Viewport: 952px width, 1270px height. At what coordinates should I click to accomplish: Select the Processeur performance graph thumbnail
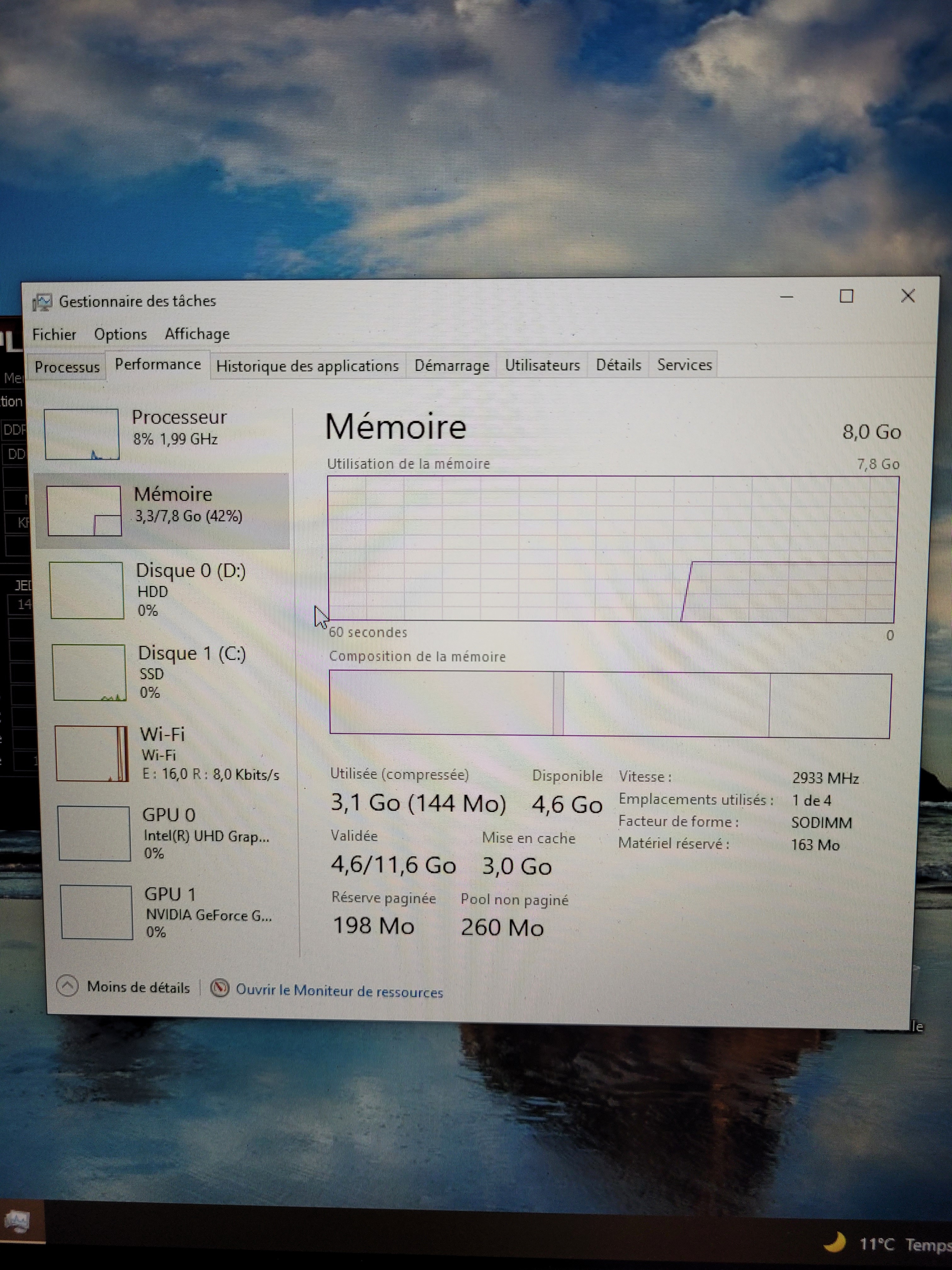pos(82,434)
